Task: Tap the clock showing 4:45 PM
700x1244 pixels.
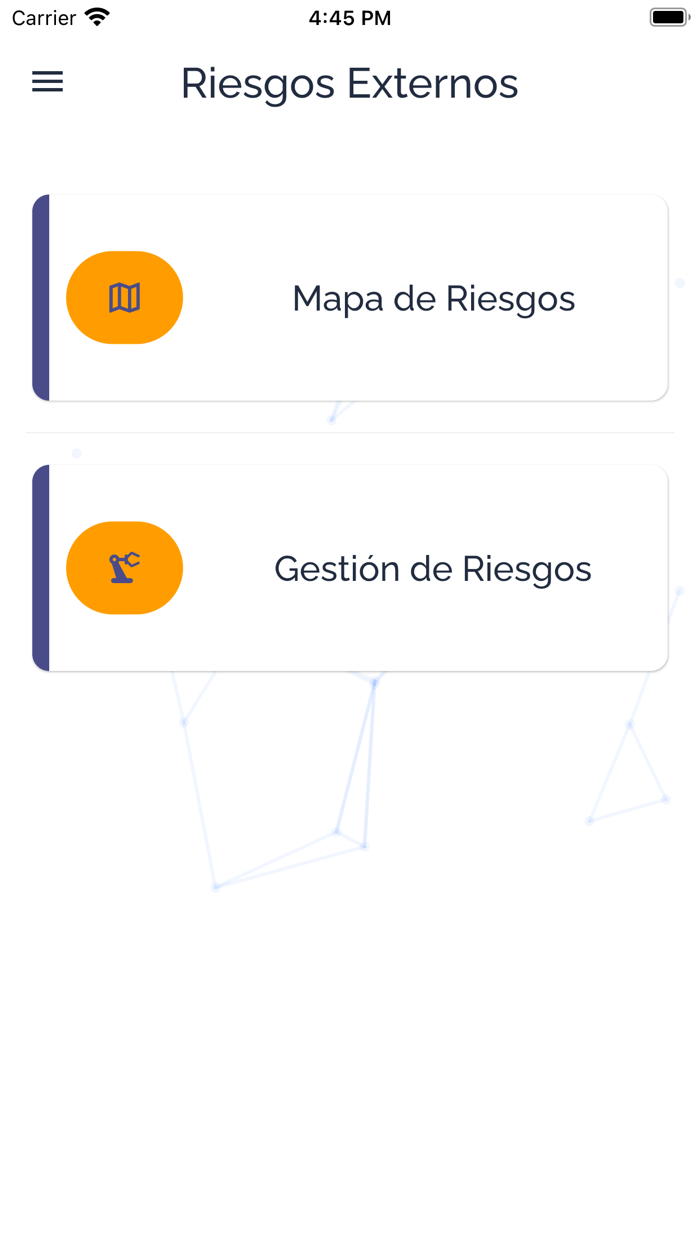Action: click(x=349, y=16)
